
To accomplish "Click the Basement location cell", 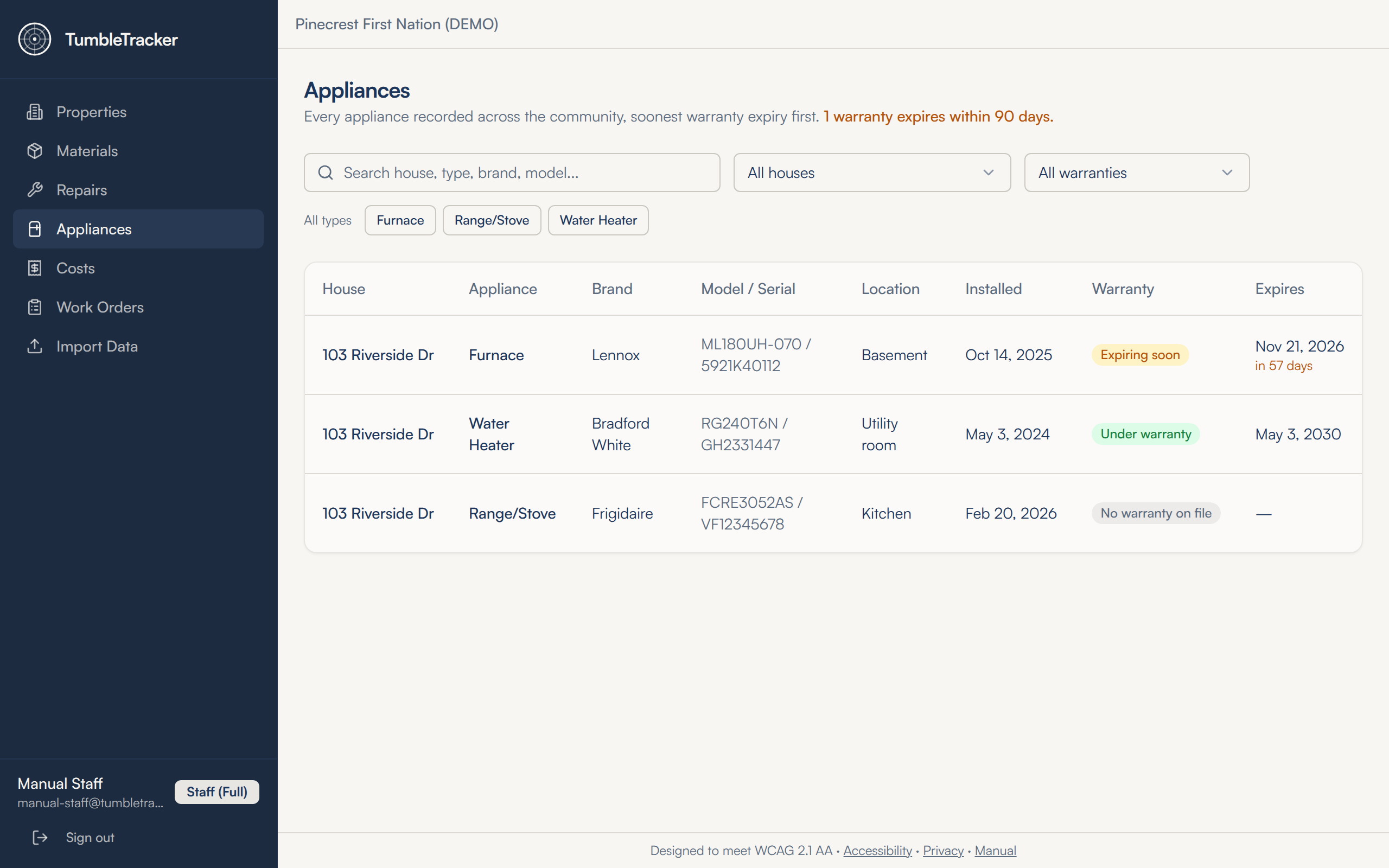I will tap(894, 355).
